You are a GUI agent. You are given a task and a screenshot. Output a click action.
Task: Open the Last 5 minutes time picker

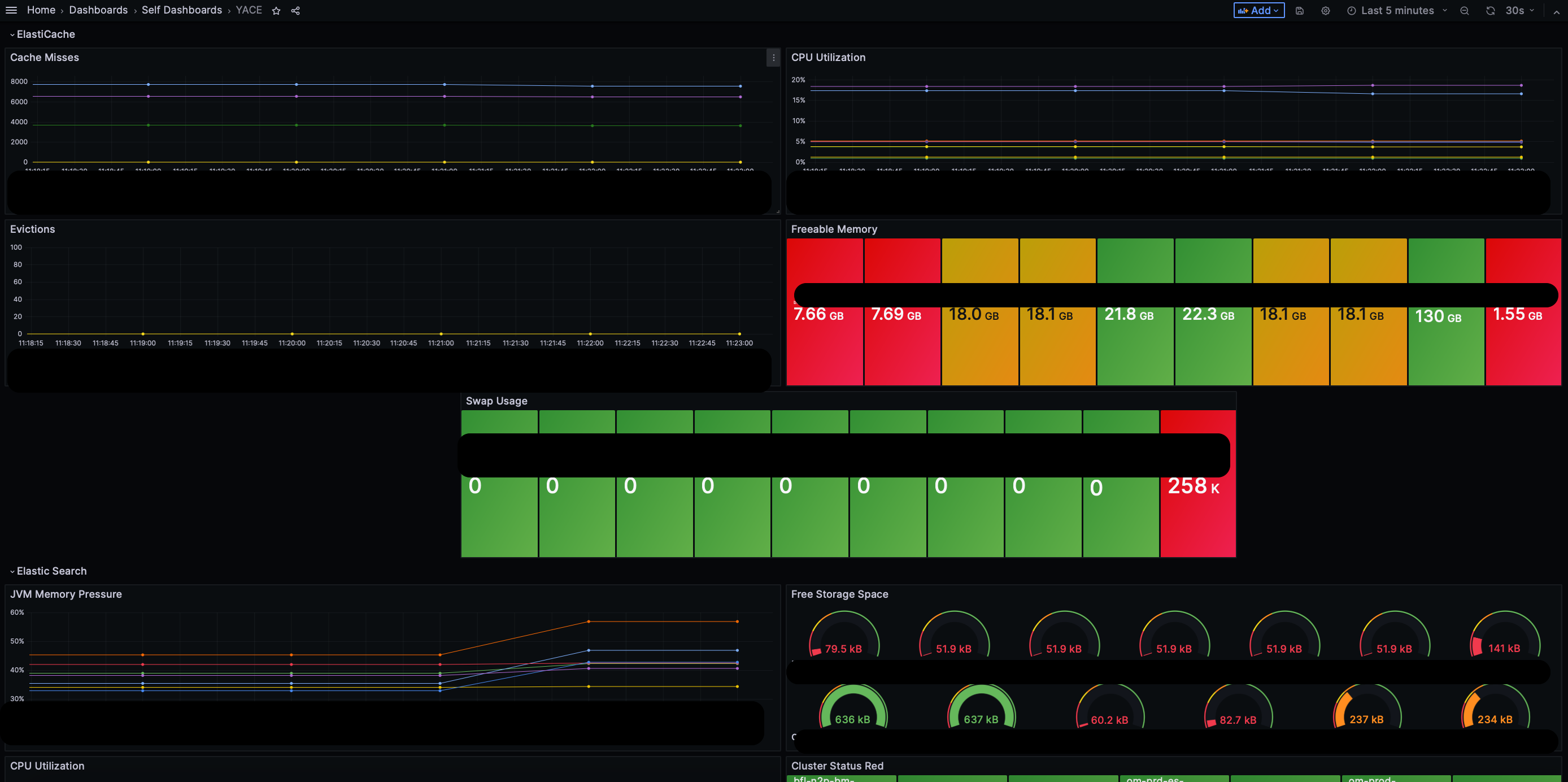coord(1397,10)
